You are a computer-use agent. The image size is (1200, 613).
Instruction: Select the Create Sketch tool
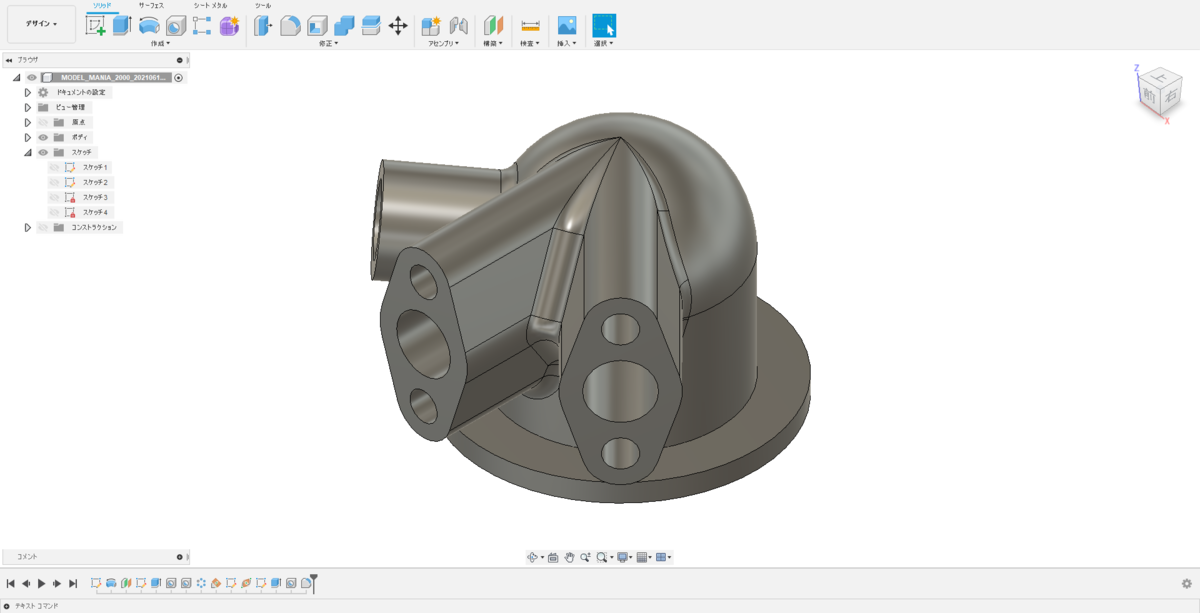[x=96, y=26]
